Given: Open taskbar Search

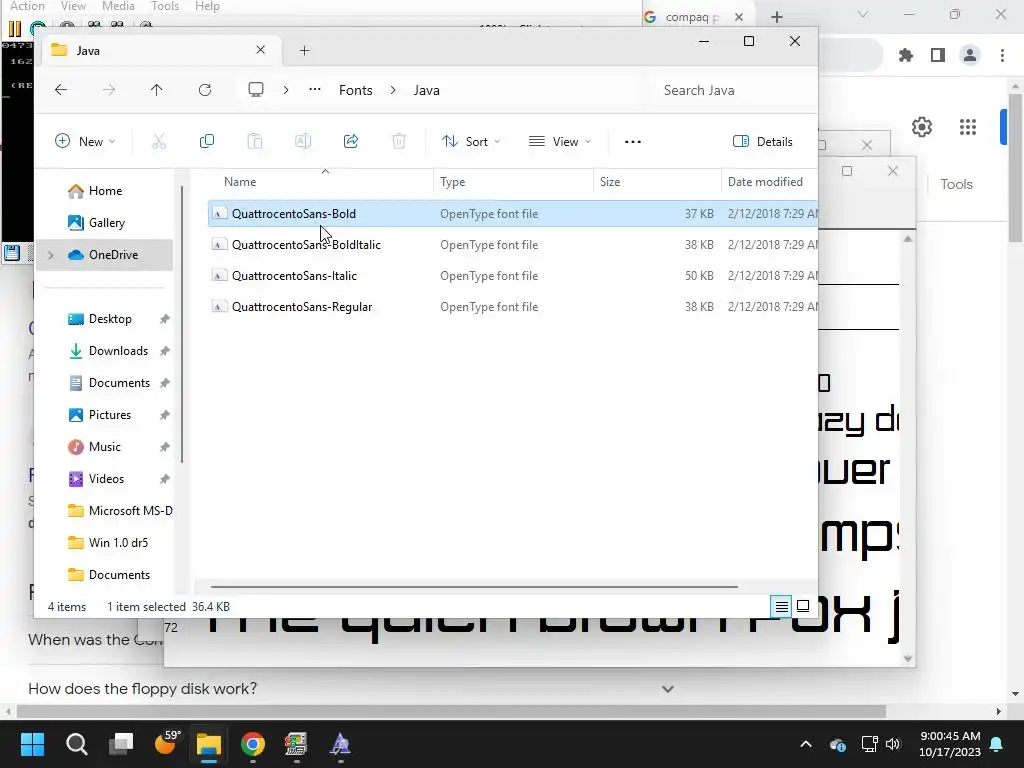Looking at the screenshot, I should click(76, 744).
